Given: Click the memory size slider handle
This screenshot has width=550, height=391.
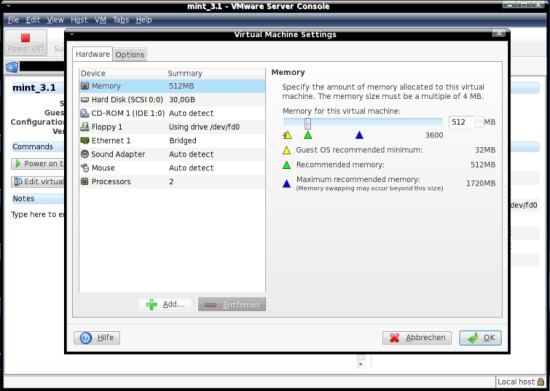Looking at the screenshot, I should tap(307, 123).
